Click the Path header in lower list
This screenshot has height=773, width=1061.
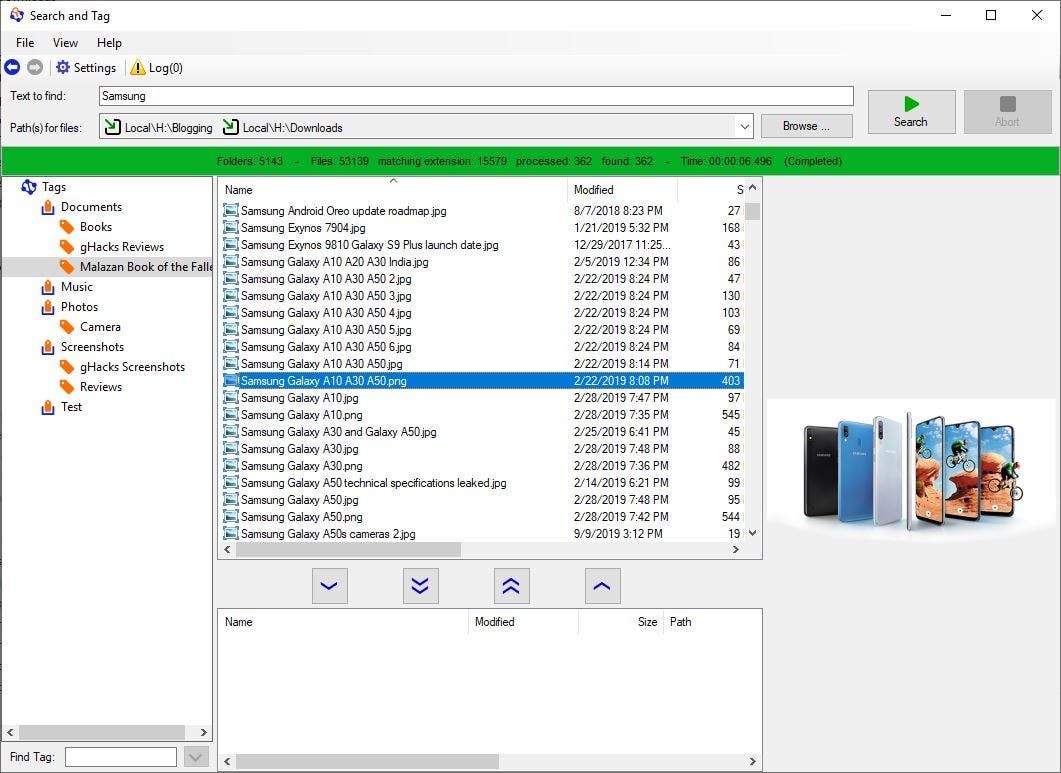coord(681,621)
